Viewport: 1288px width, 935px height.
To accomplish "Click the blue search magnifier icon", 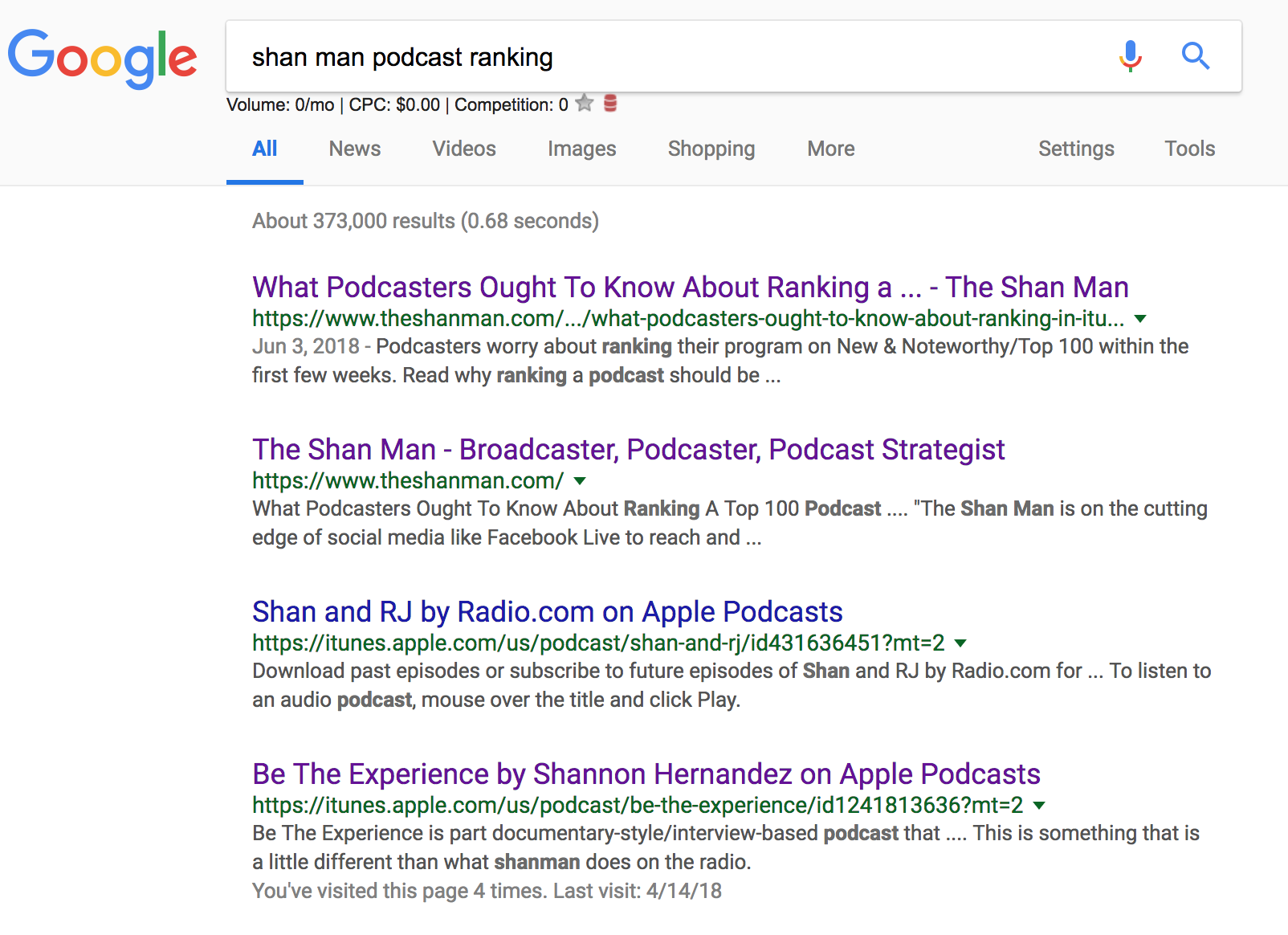I will click(1196, 56).
